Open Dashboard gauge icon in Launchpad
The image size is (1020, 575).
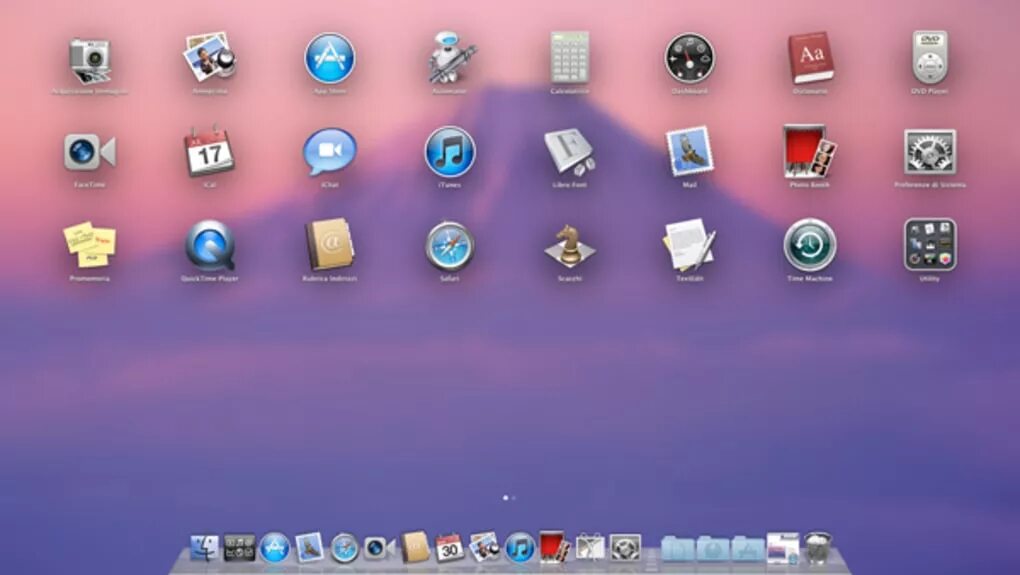click(x=690, y=59)
